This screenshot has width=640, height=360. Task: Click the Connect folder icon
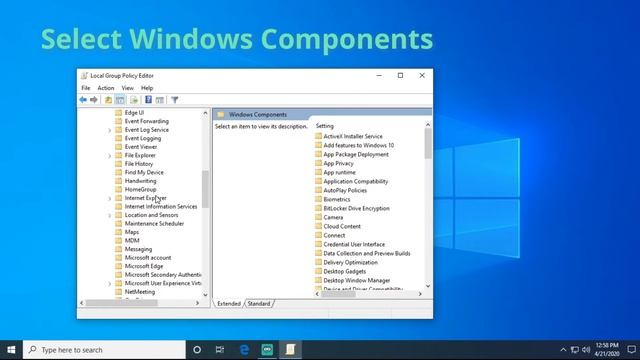pos(318,235)
